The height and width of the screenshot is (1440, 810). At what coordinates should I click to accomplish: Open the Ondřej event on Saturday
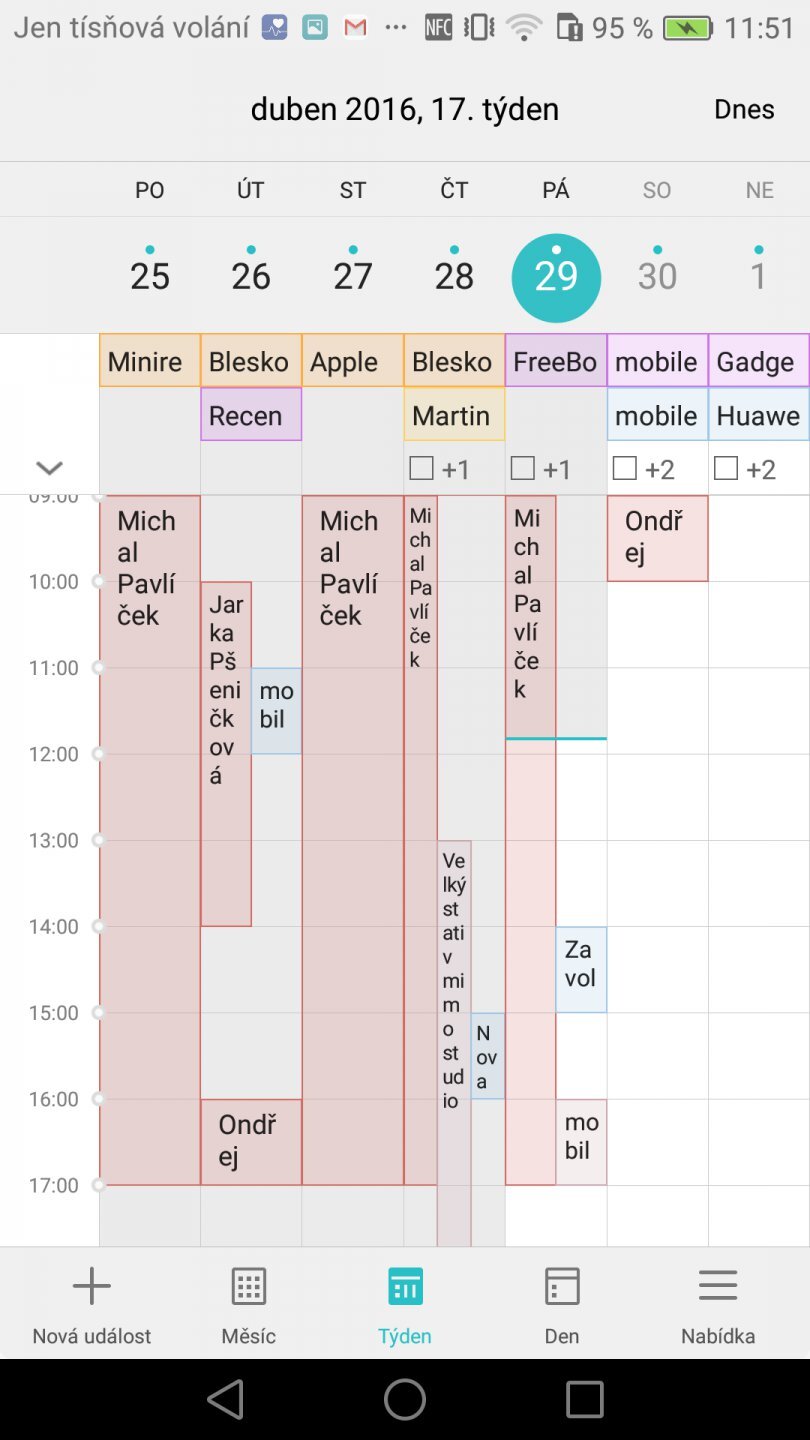tap(657, 538)
